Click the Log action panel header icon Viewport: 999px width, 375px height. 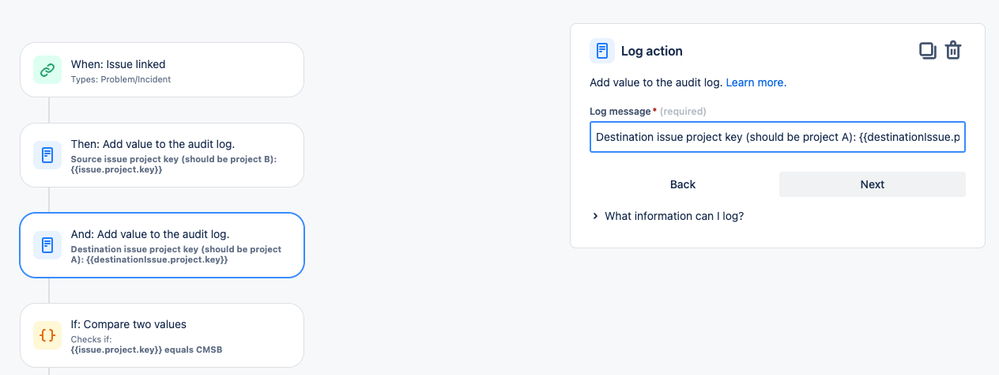[602, 51]
